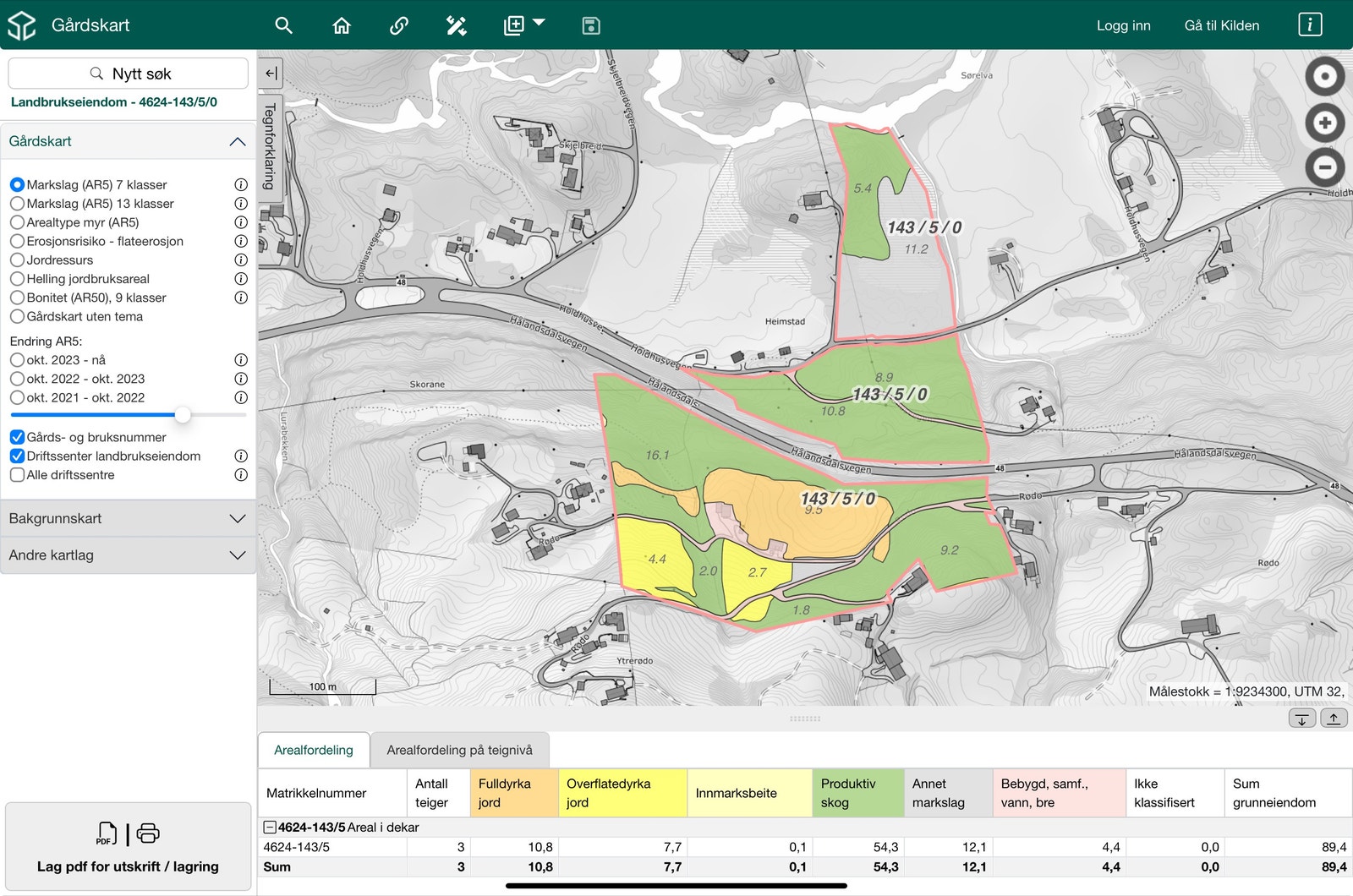Click the horizontal table scrollbar
The width and height of the screenshot is (1353, 896).
(x=676, y=886)
